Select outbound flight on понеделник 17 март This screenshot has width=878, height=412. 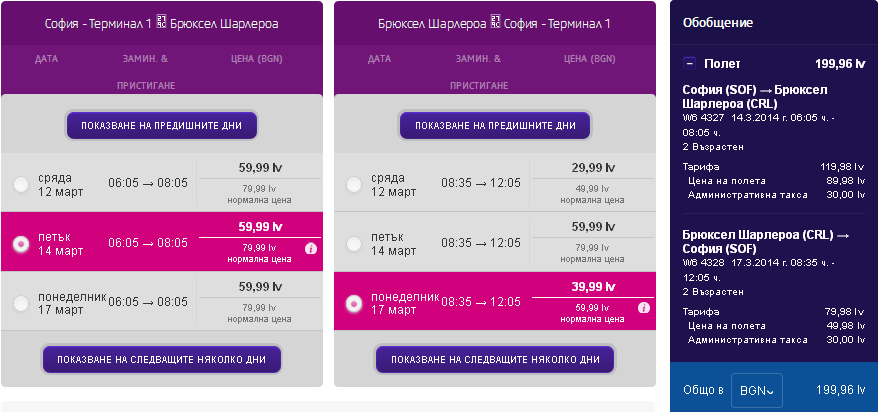point(21,302)
